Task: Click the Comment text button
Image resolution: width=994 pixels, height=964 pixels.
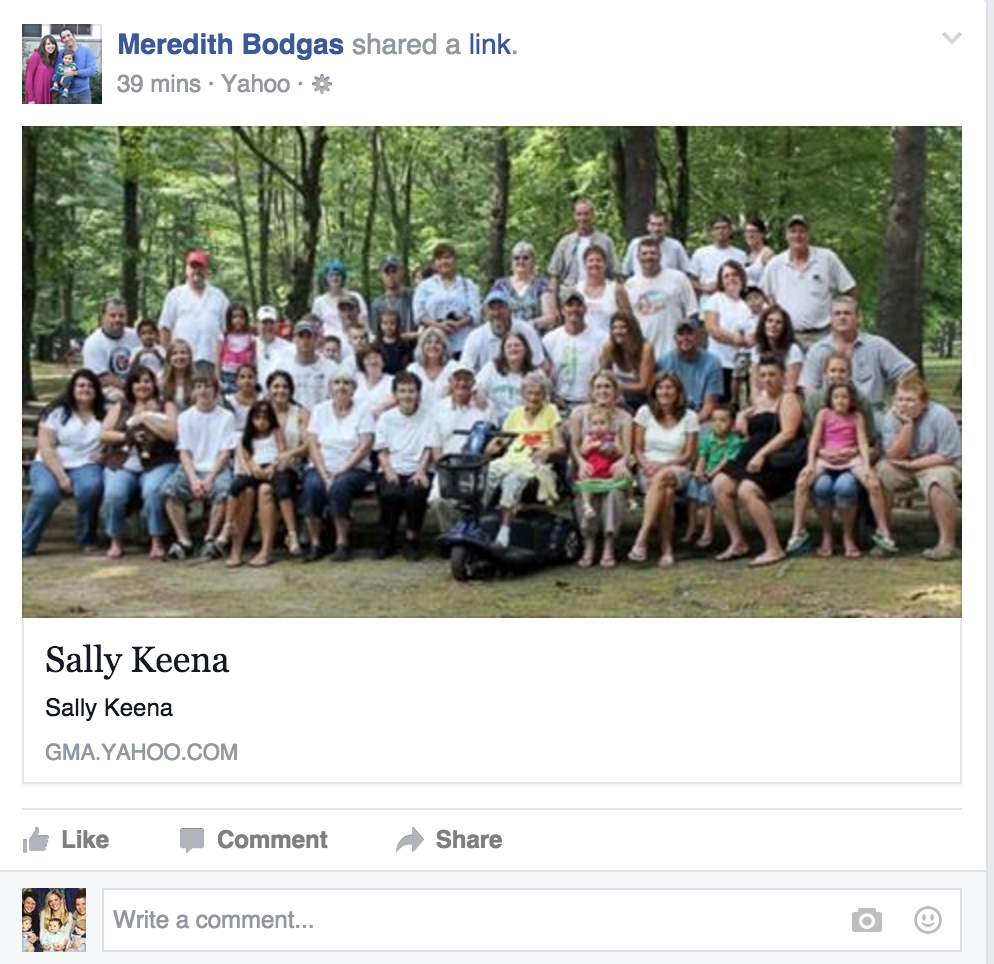Action: point(272,840)
